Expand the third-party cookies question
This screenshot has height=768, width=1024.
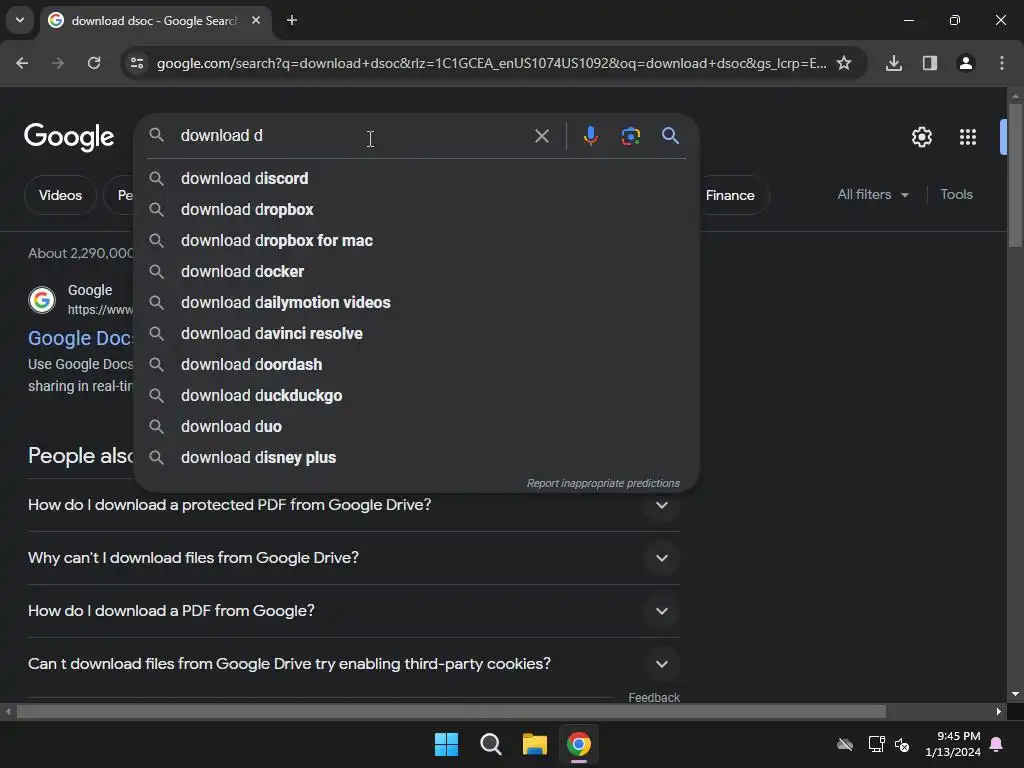pos(354,664)
